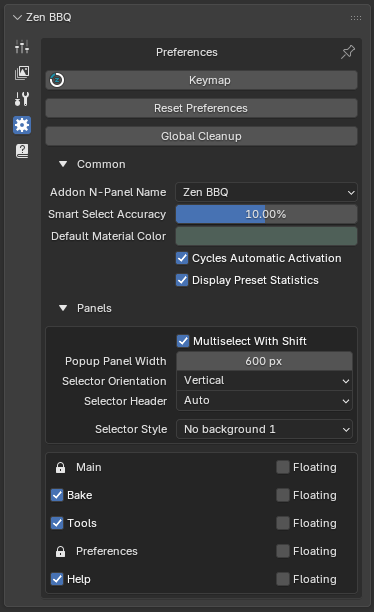Click the Keymap button
Screen dimensions: 374x612
(x=201, y=80)
